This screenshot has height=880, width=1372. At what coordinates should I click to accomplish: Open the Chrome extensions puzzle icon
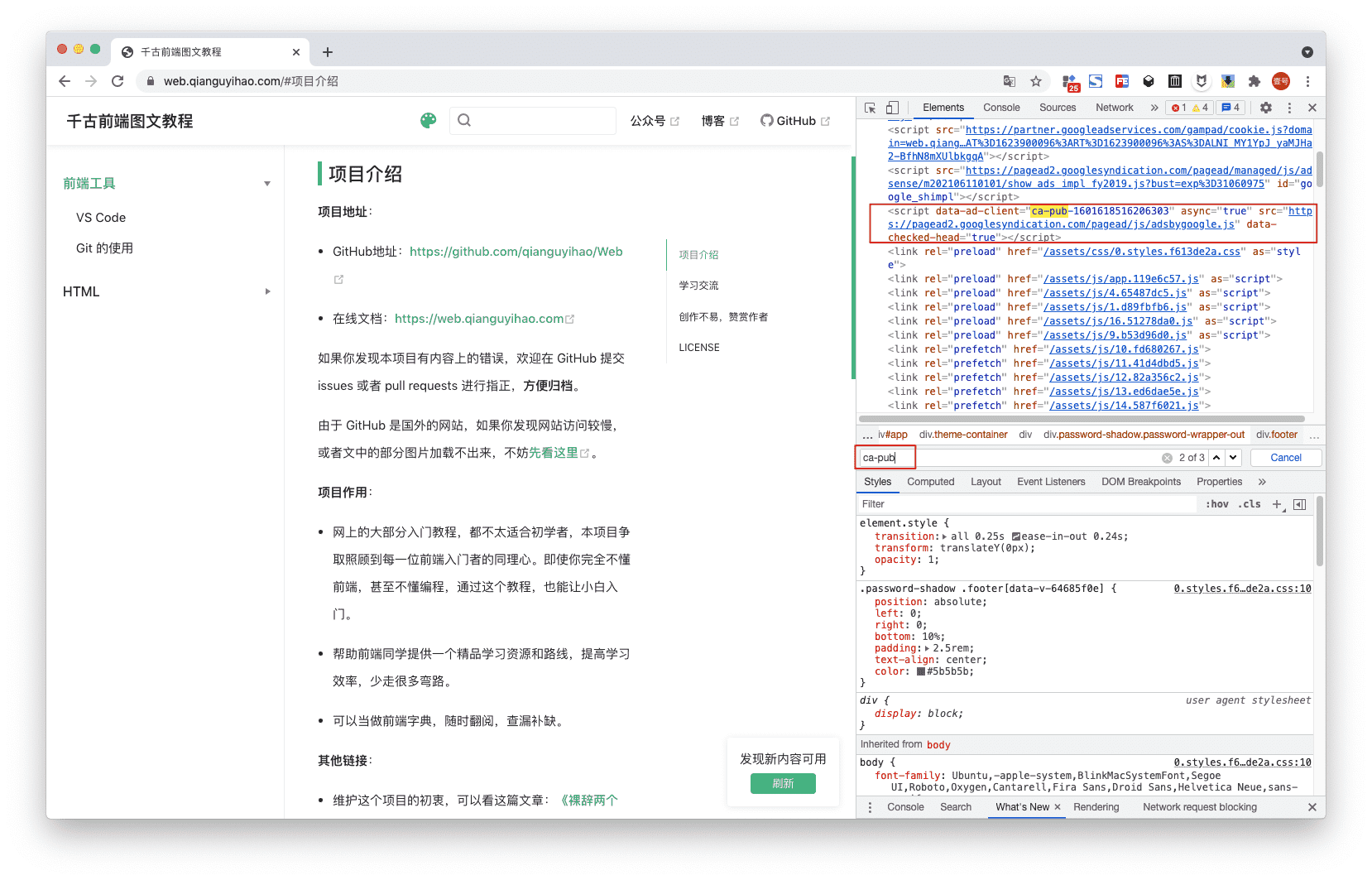1254,81
